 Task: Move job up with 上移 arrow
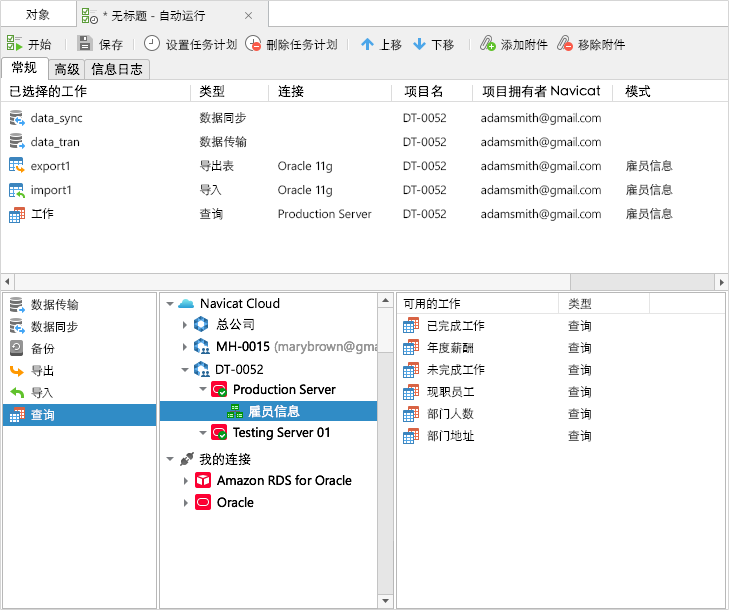coord(367,44)
